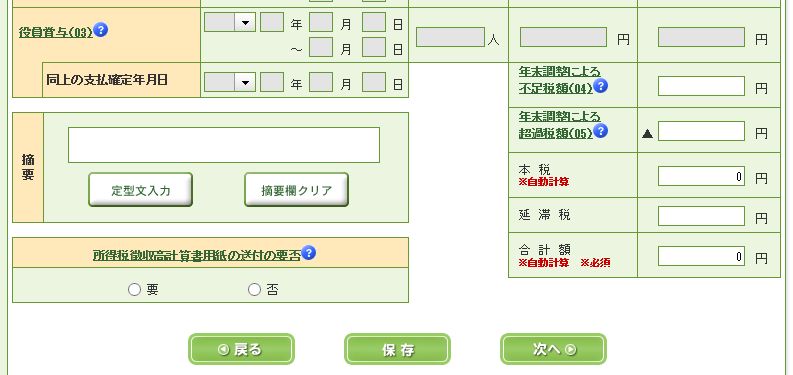Focus the 役員賞与 start day field
Image resolution: width=793 pixels, height=375 pixels.
point(374,23)
